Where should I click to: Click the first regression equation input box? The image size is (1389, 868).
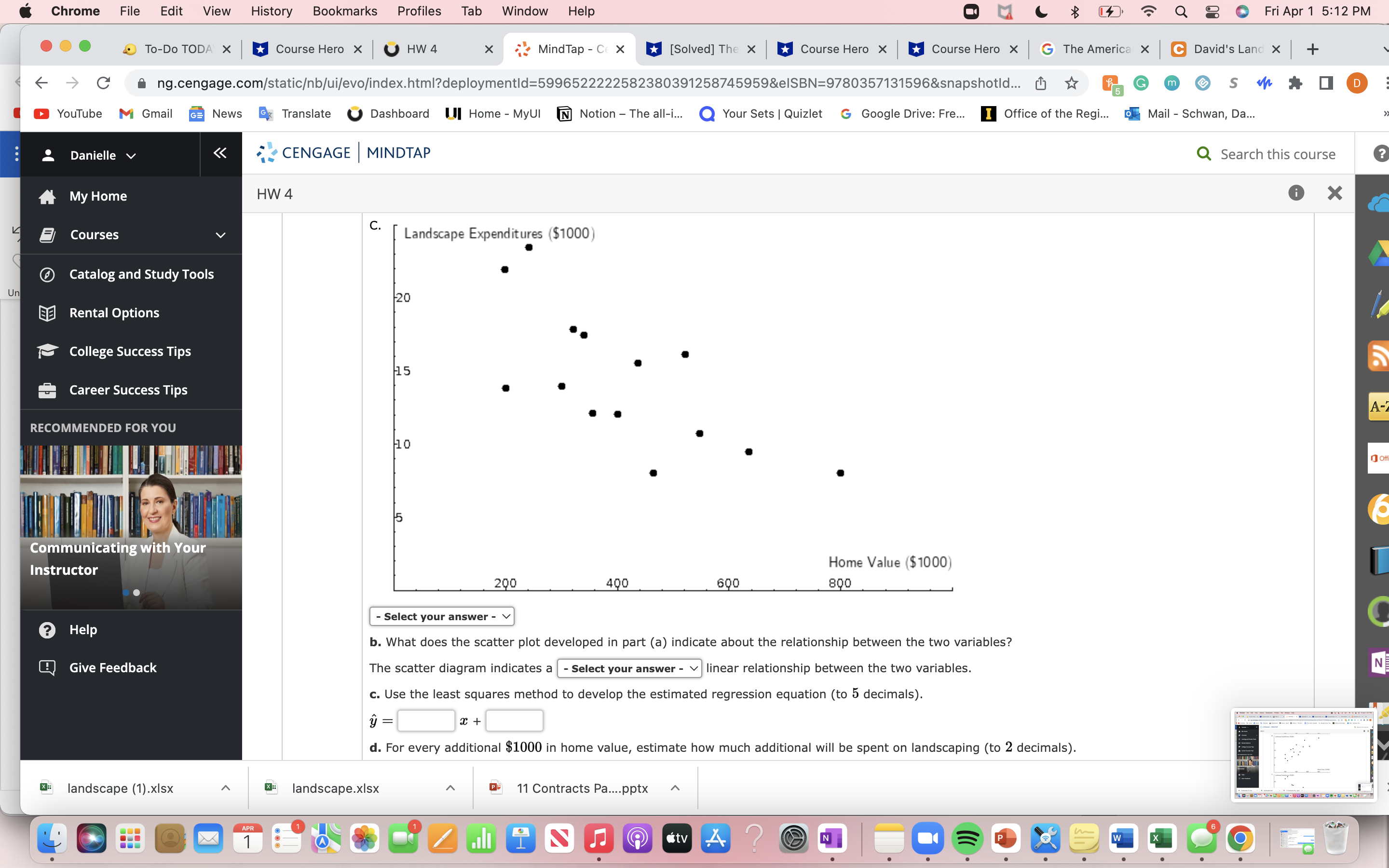coord(425,720)
